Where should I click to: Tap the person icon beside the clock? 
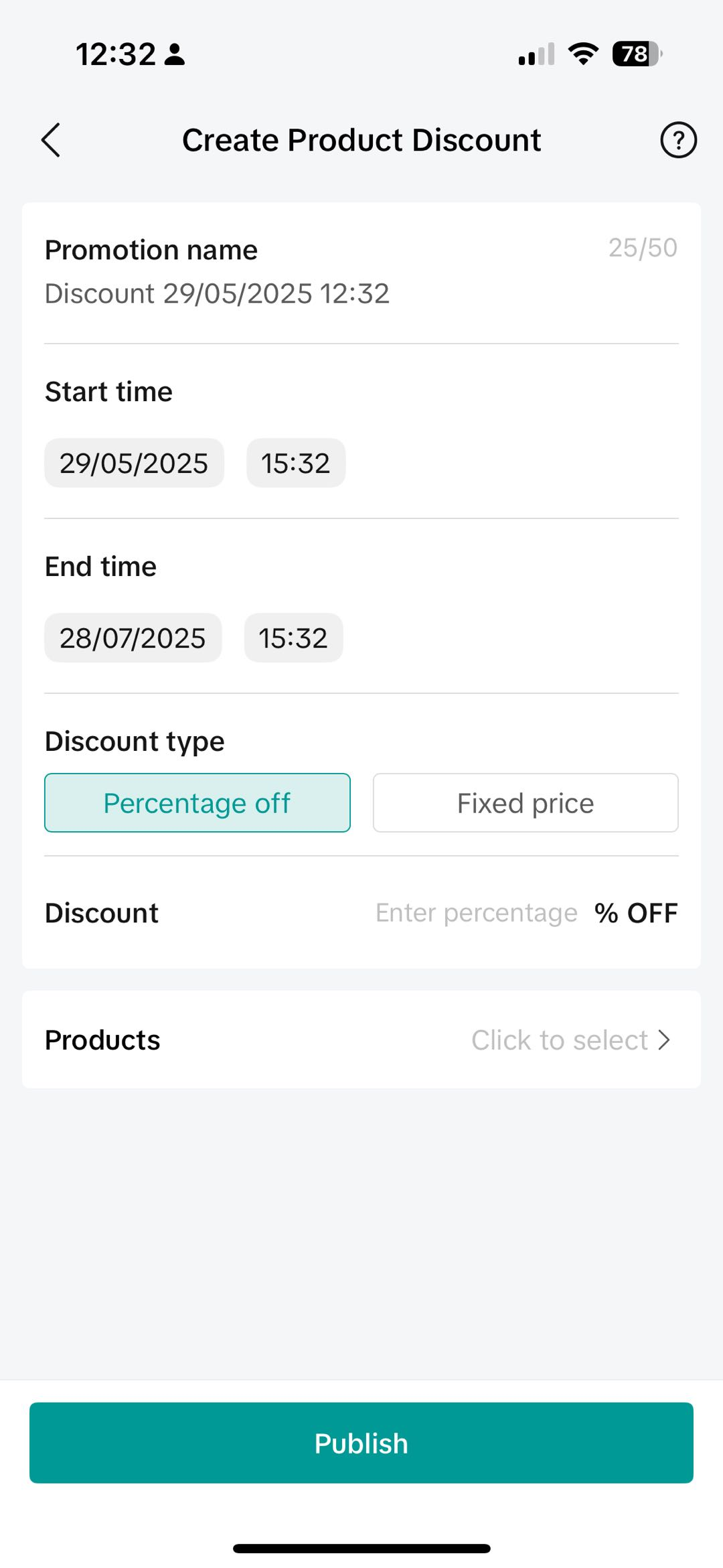pos(175,54)
